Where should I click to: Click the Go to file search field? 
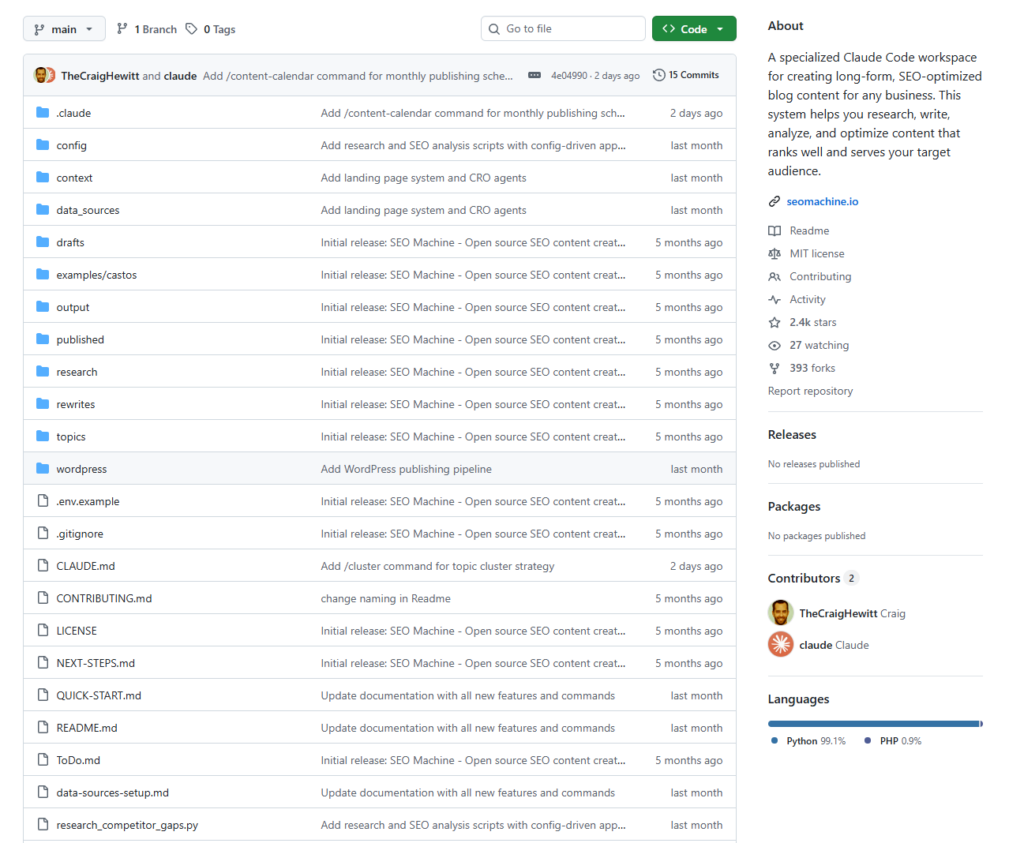point(563,29)
